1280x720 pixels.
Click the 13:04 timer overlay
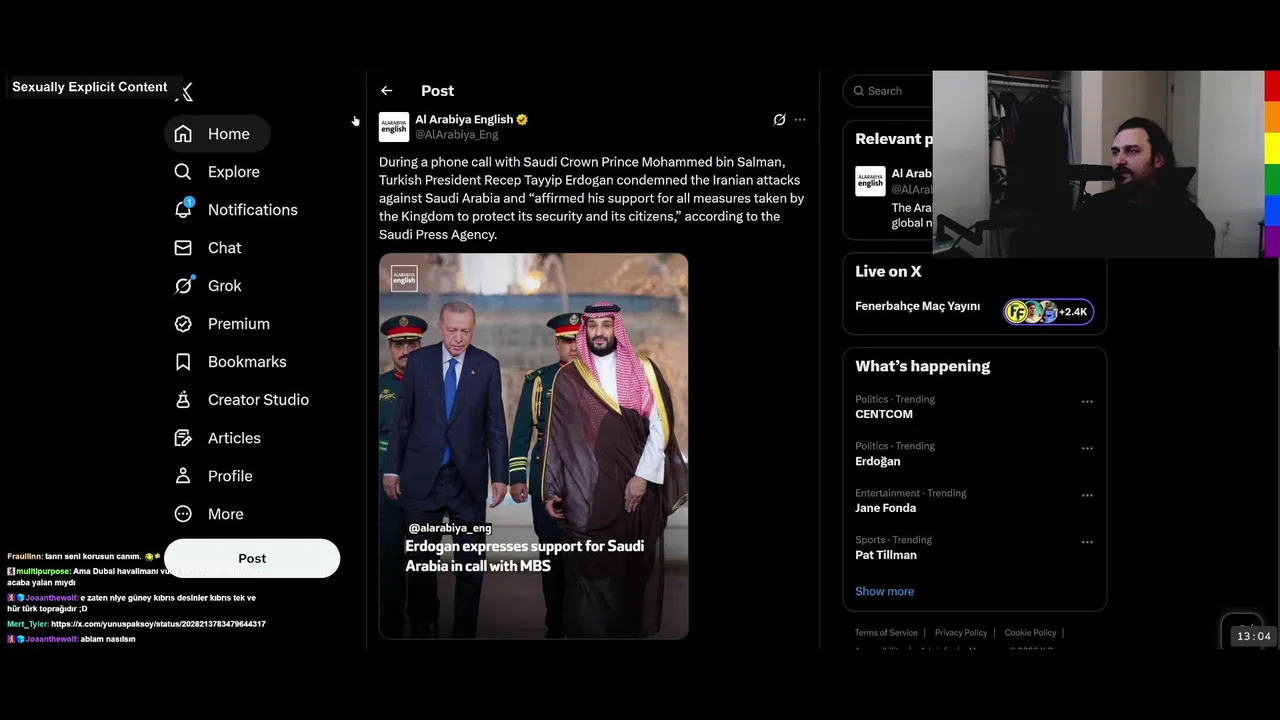pos(1253,636)
